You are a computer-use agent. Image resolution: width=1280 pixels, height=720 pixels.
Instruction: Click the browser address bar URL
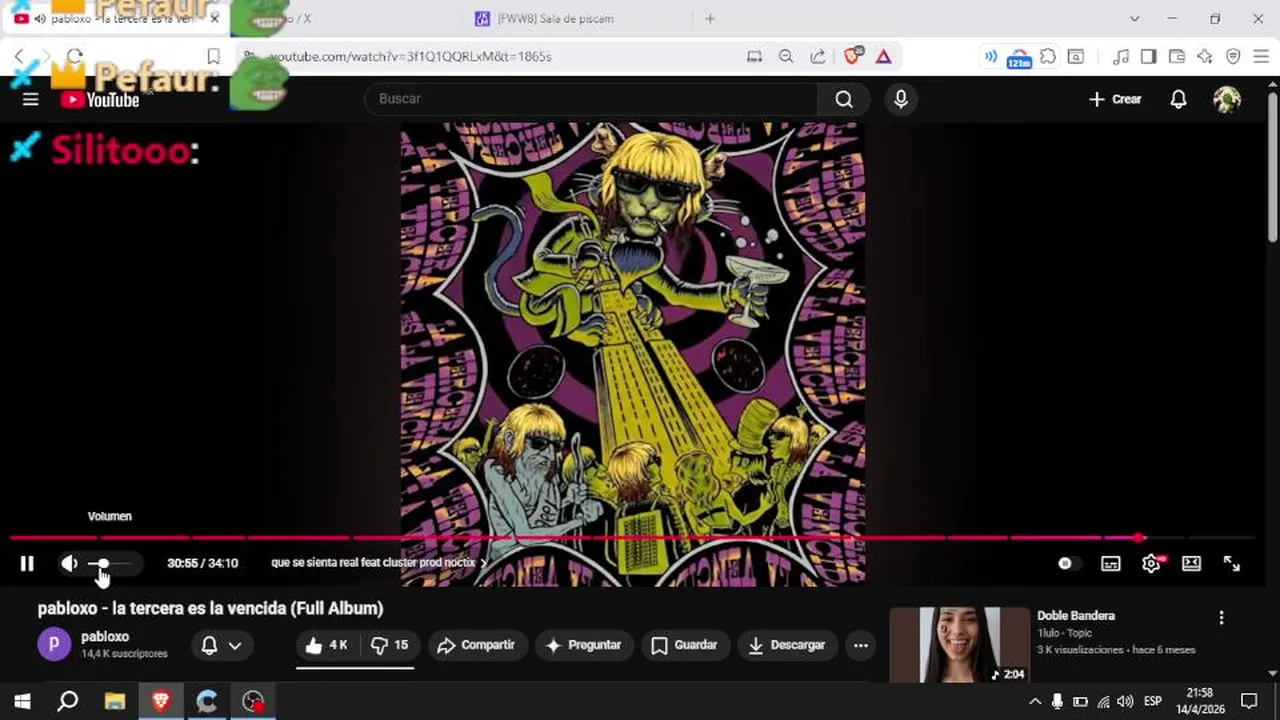410,57
